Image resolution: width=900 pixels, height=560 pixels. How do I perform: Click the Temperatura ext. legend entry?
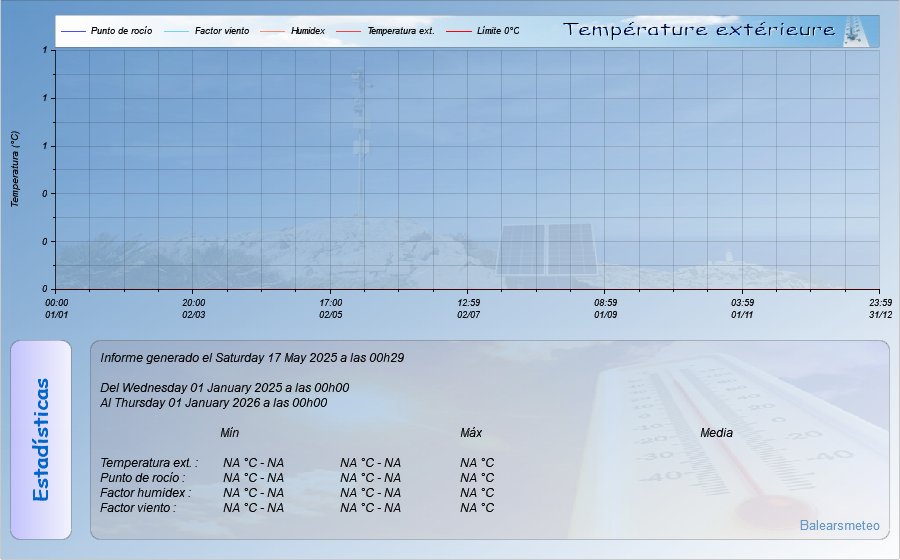[385, 31]
